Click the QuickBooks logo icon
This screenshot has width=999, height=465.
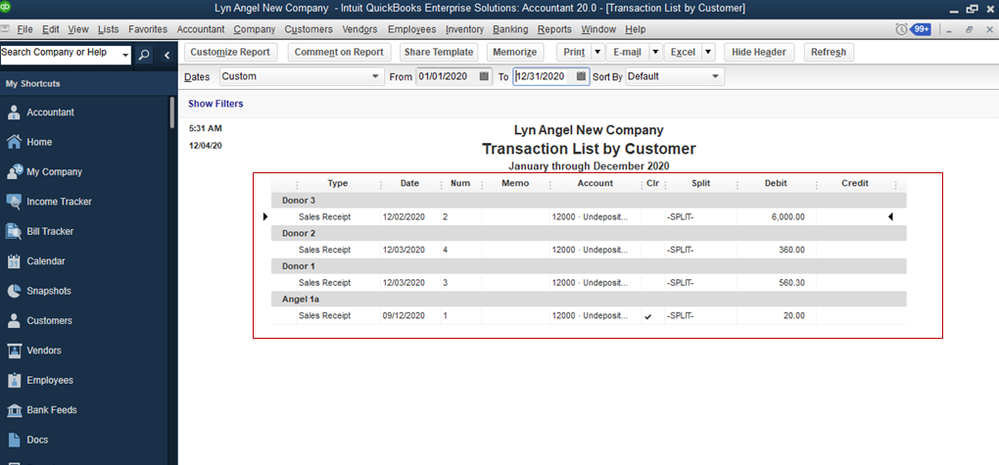coord(6,8)
